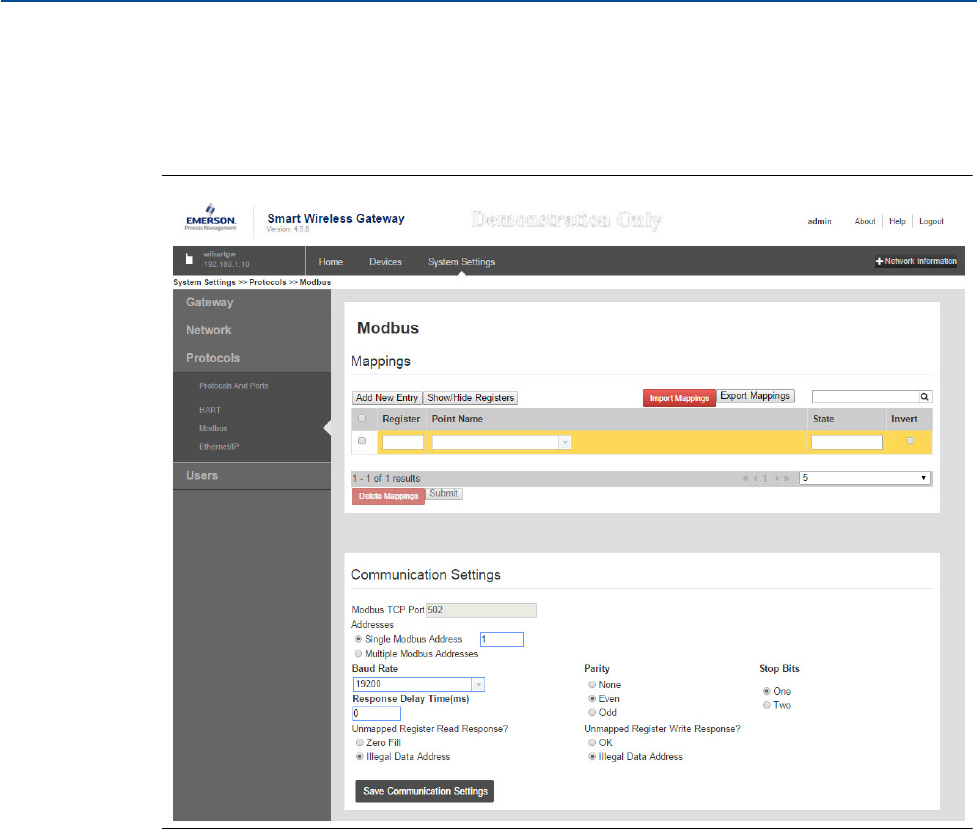977x836 pixels.
Task: Go to the previous mappings page
Action: (x=757, y=479)
